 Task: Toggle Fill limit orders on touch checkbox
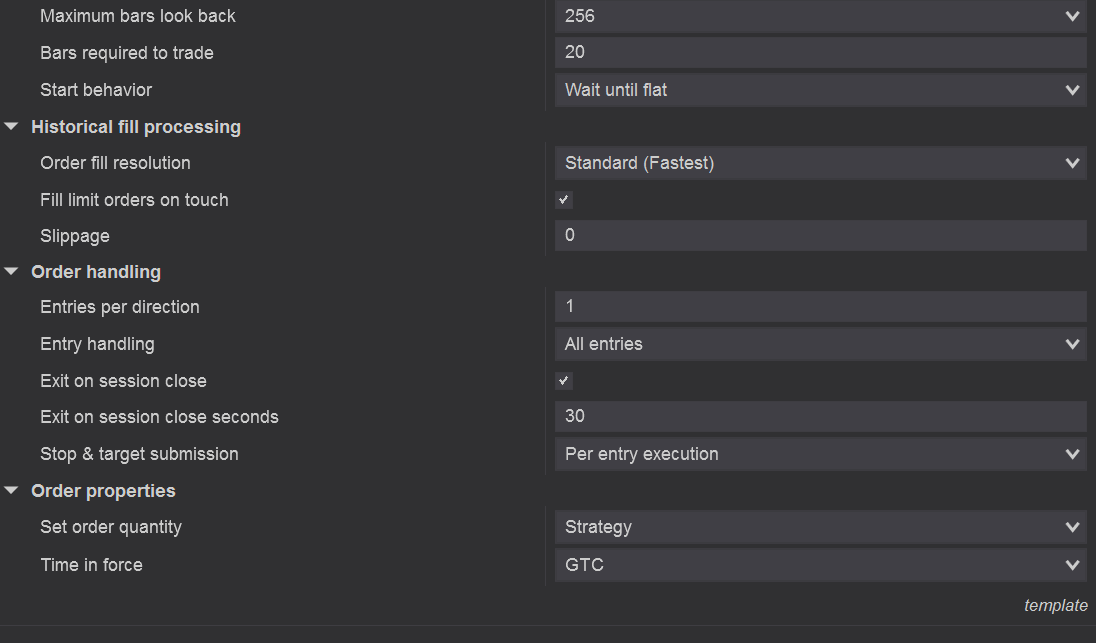[564, 200]
